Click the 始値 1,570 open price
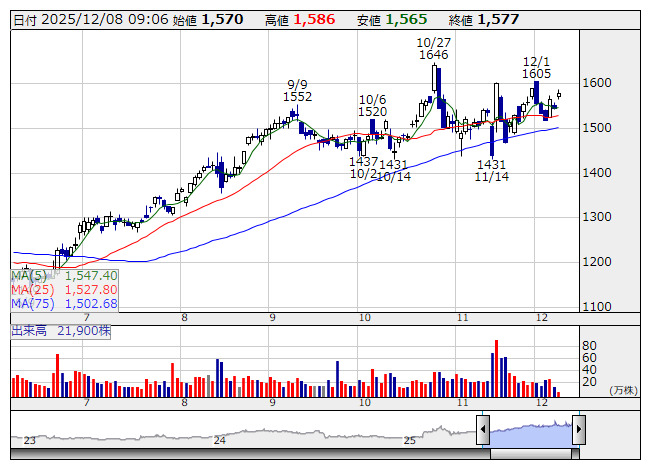Viewport: 653px width, 470px height. 208,19
